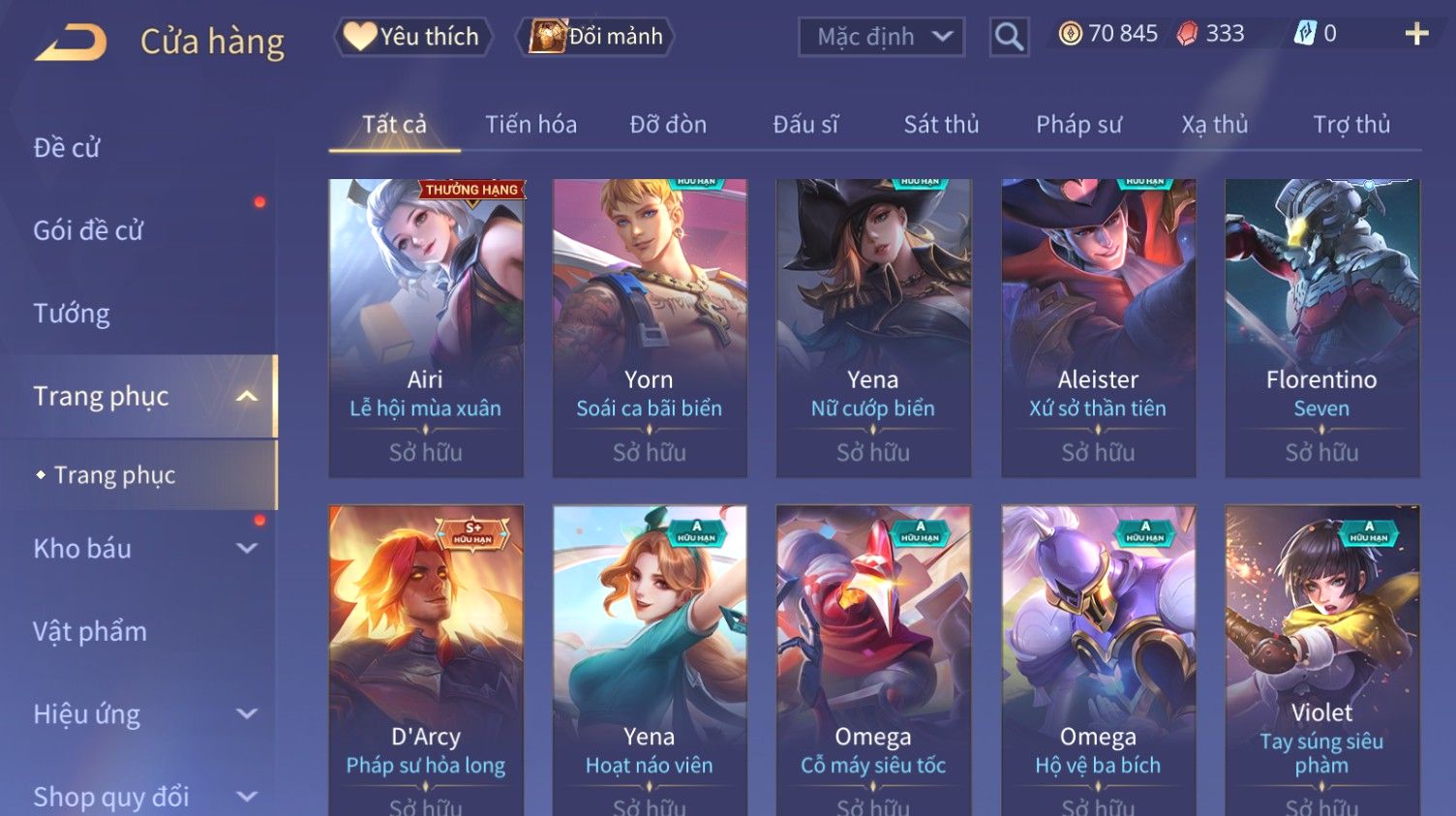Screen dimensions: 1456x816
Task: Open the search magnifier icon
Action: pos(1009,37)
